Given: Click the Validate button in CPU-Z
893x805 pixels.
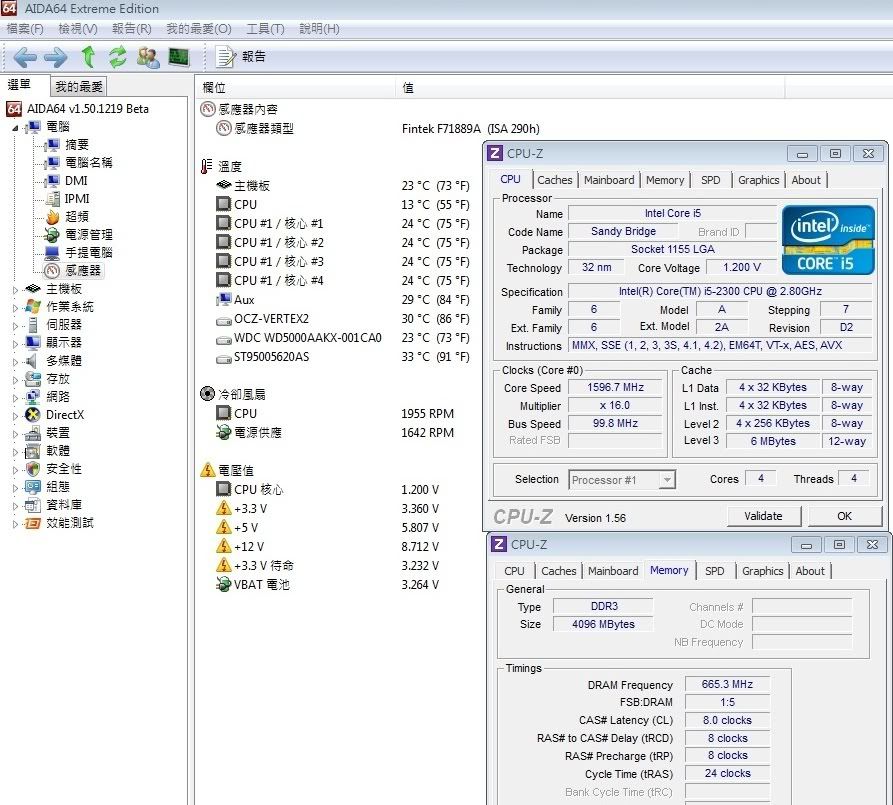Looking at the screenshot, I should tap(763, 516).
